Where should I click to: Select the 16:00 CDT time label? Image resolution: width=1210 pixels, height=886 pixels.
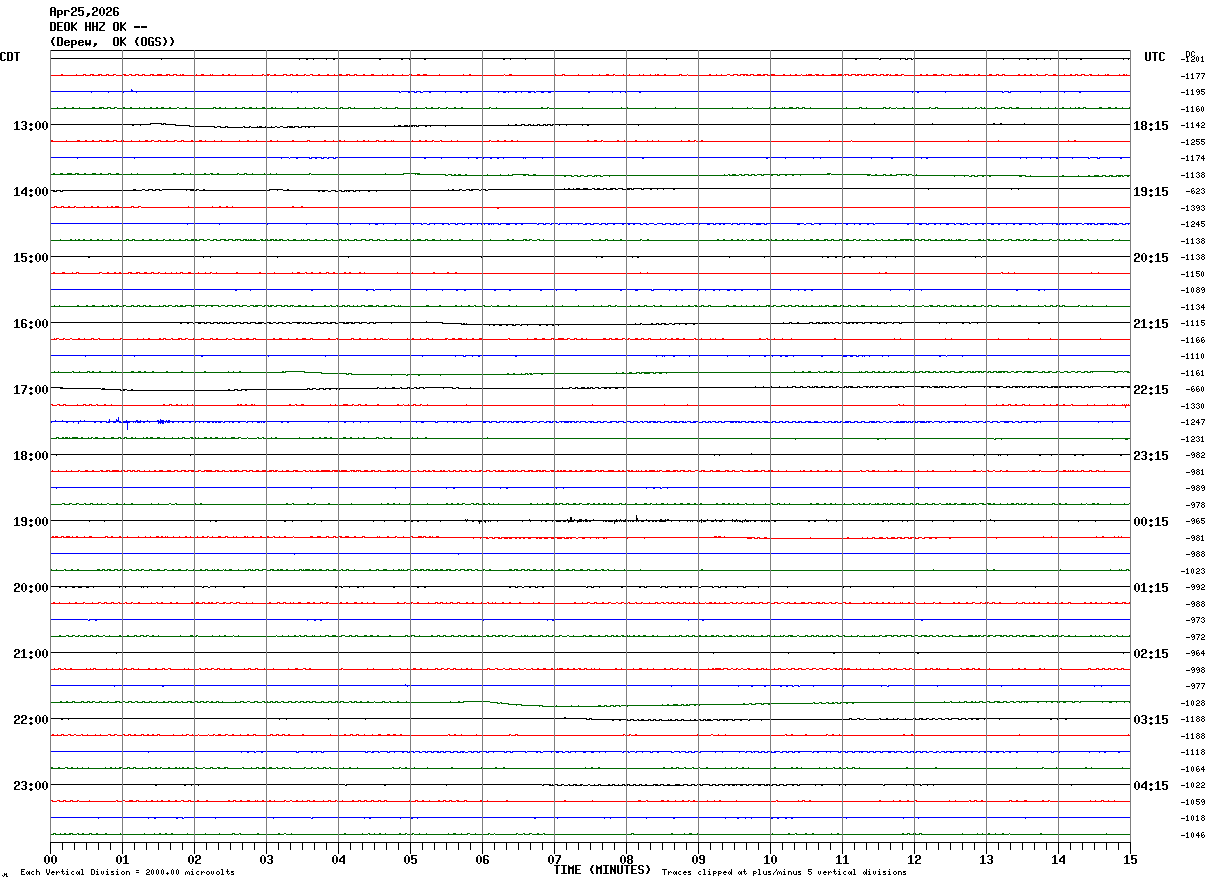click(x=30, y=324)
